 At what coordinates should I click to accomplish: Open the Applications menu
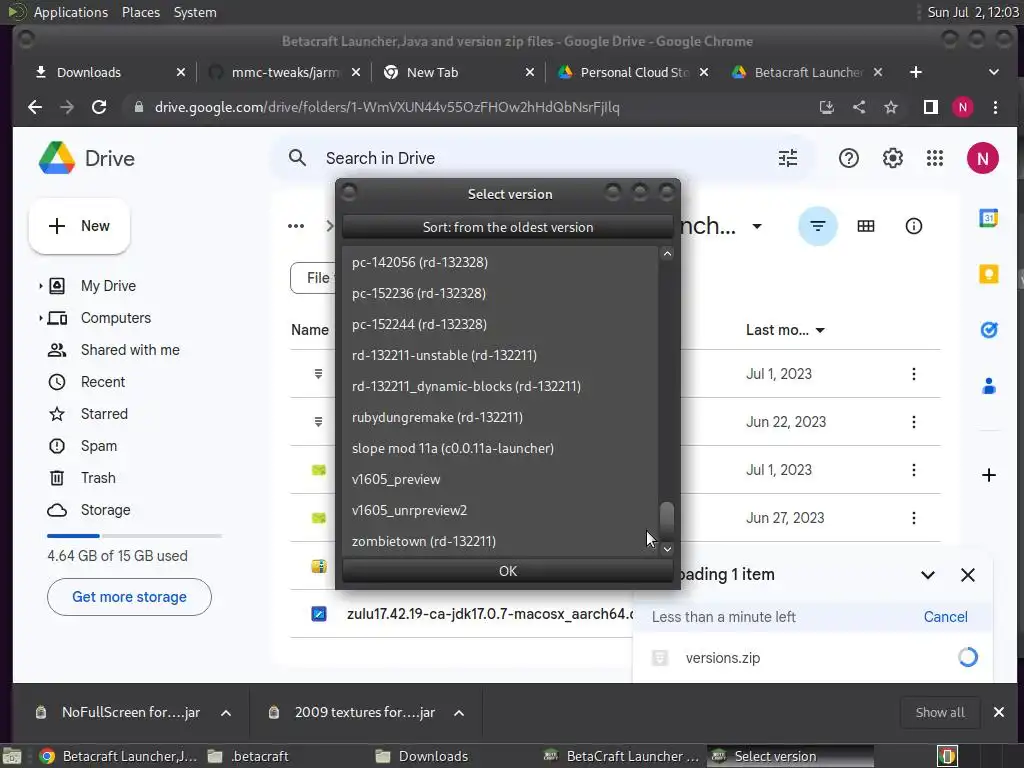pyautogui.click(x=71, y=12)
